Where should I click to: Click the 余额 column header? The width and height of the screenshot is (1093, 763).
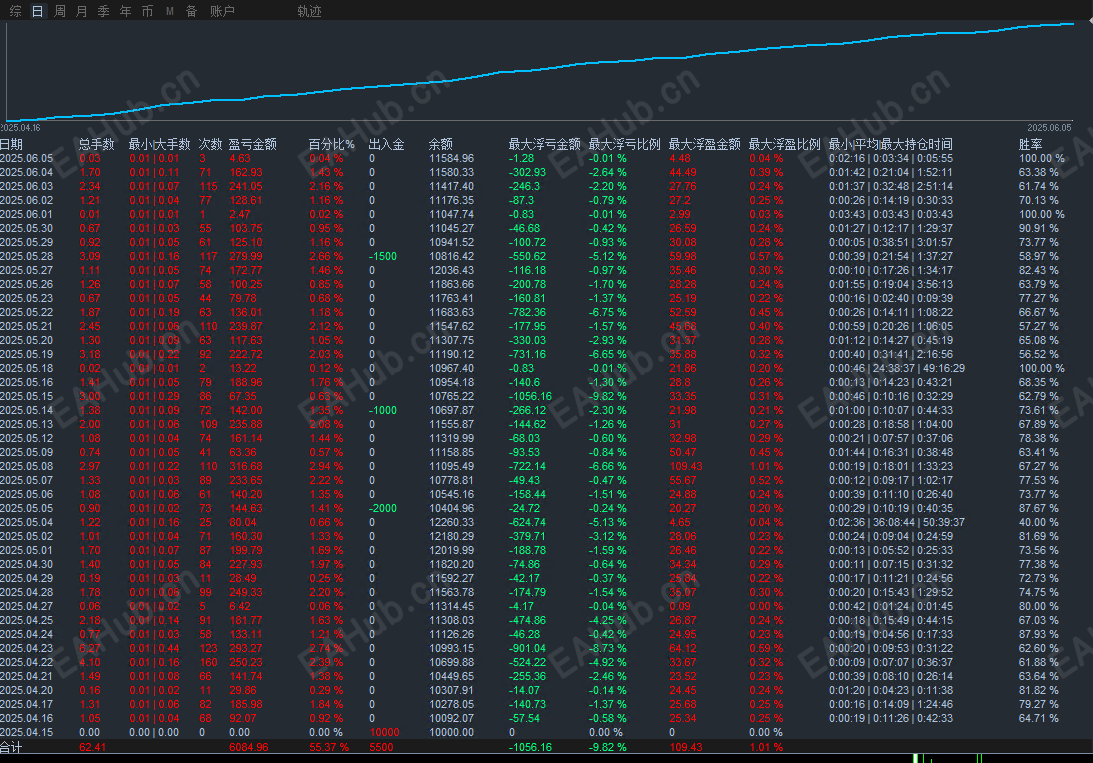coord(441,144)
